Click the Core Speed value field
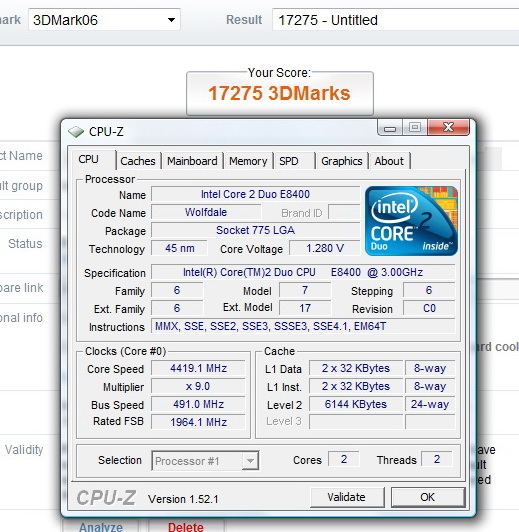The width and height of the screenshot is (519, 532). [198, 368]
